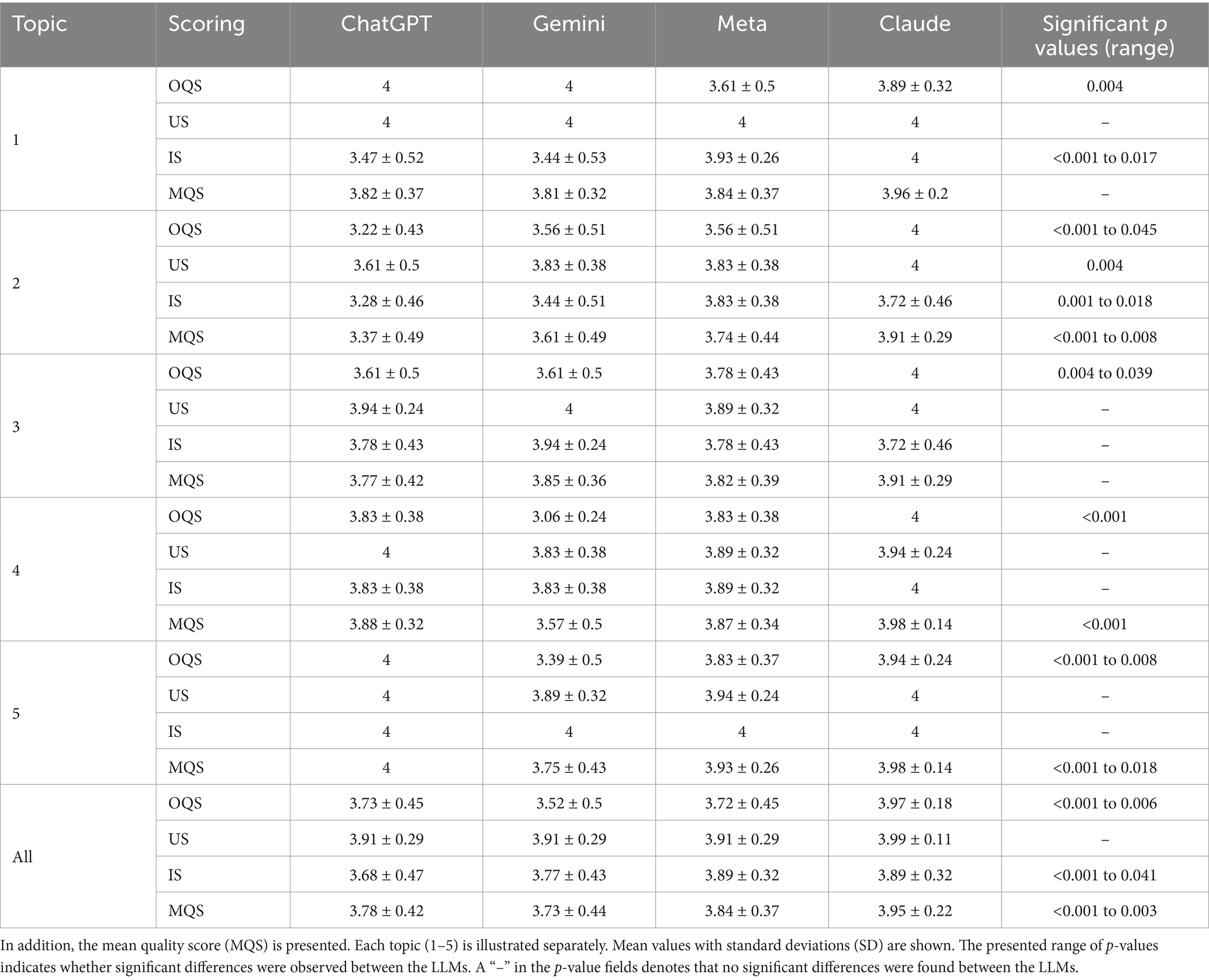The width and height of the screenshot is (1209, 980).
Task: Select the Scoring column header
Action: tap(206, 24)
